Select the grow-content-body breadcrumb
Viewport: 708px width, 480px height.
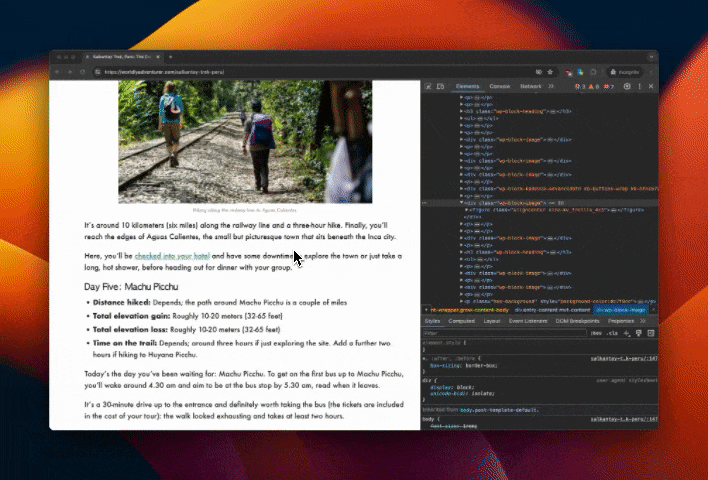point(470,310)
